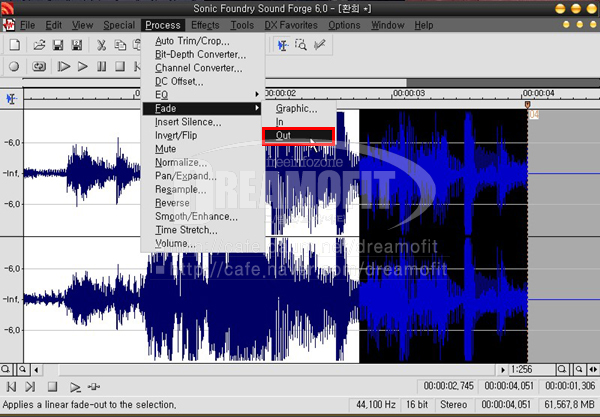Viewport: 600px width, 417px height.
Task: Select the Pencil tool in toolbar
Action: [320, 45]
